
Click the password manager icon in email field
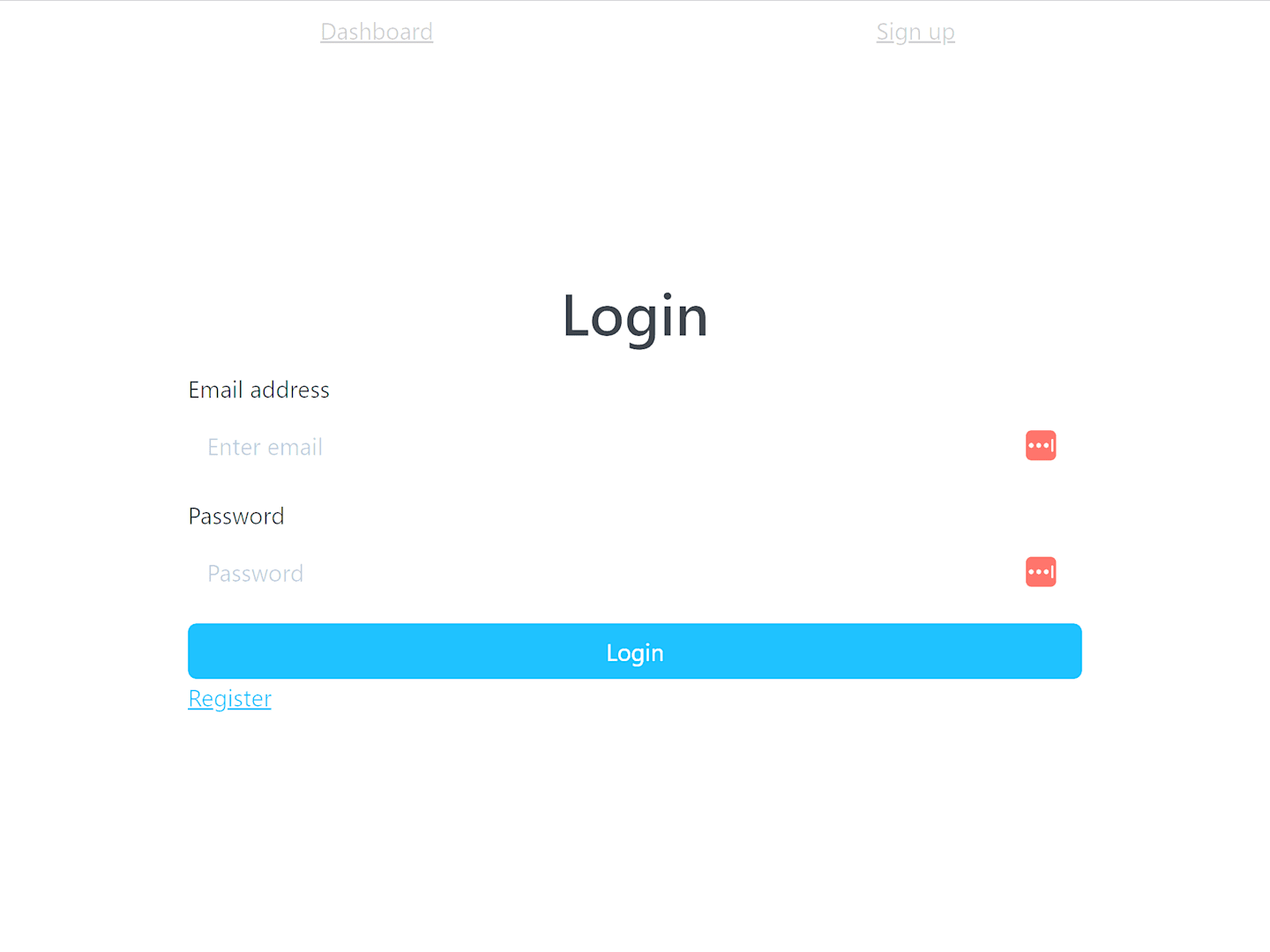pyautogui.click(x=1041, y=445)
